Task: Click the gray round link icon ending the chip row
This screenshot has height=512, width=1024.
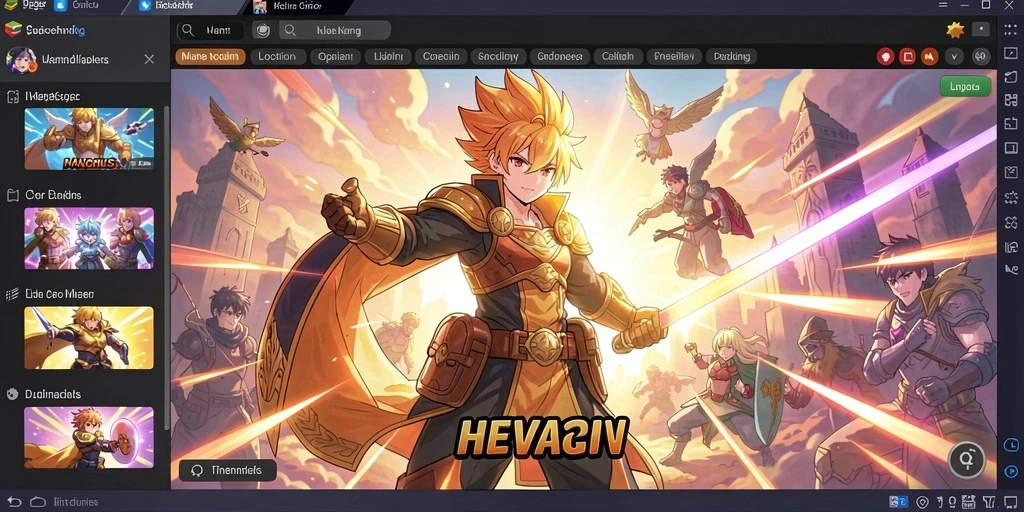Action: point(981,57)
